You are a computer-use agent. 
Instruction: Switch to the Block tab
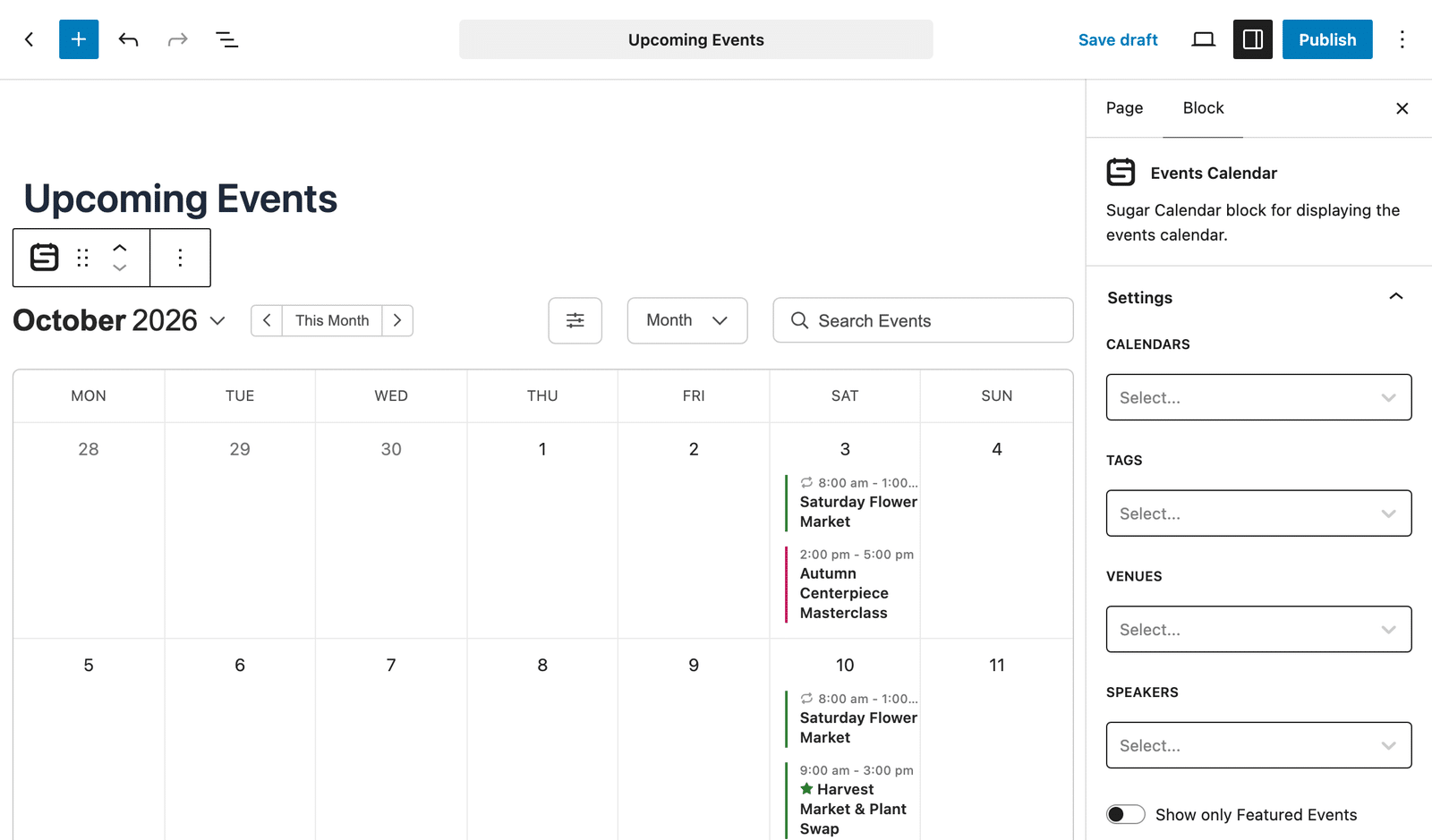[x=1203, y=108]
